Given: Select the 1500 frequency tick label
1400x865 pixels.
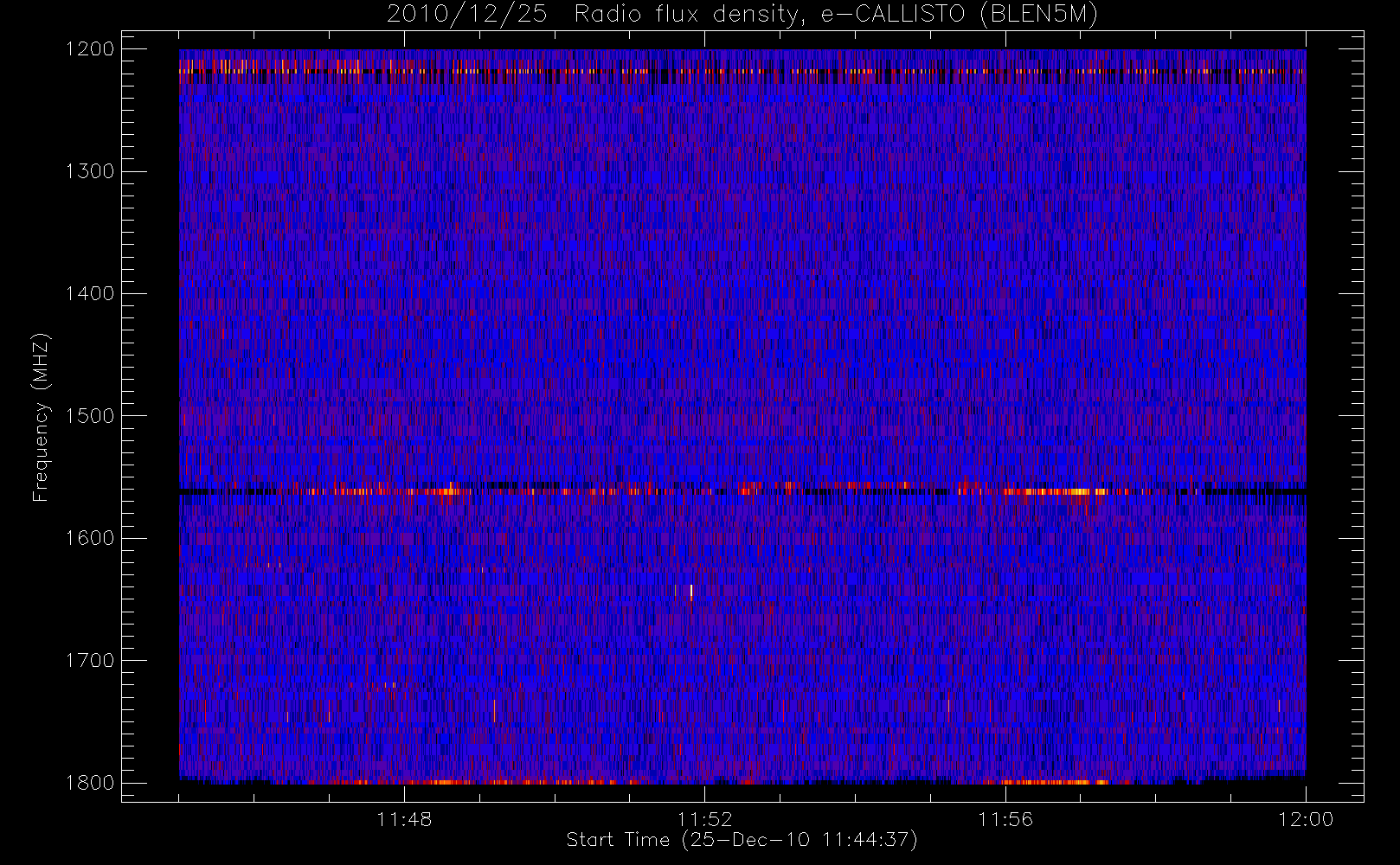Looking at the screenshot, I should (91, 416).
